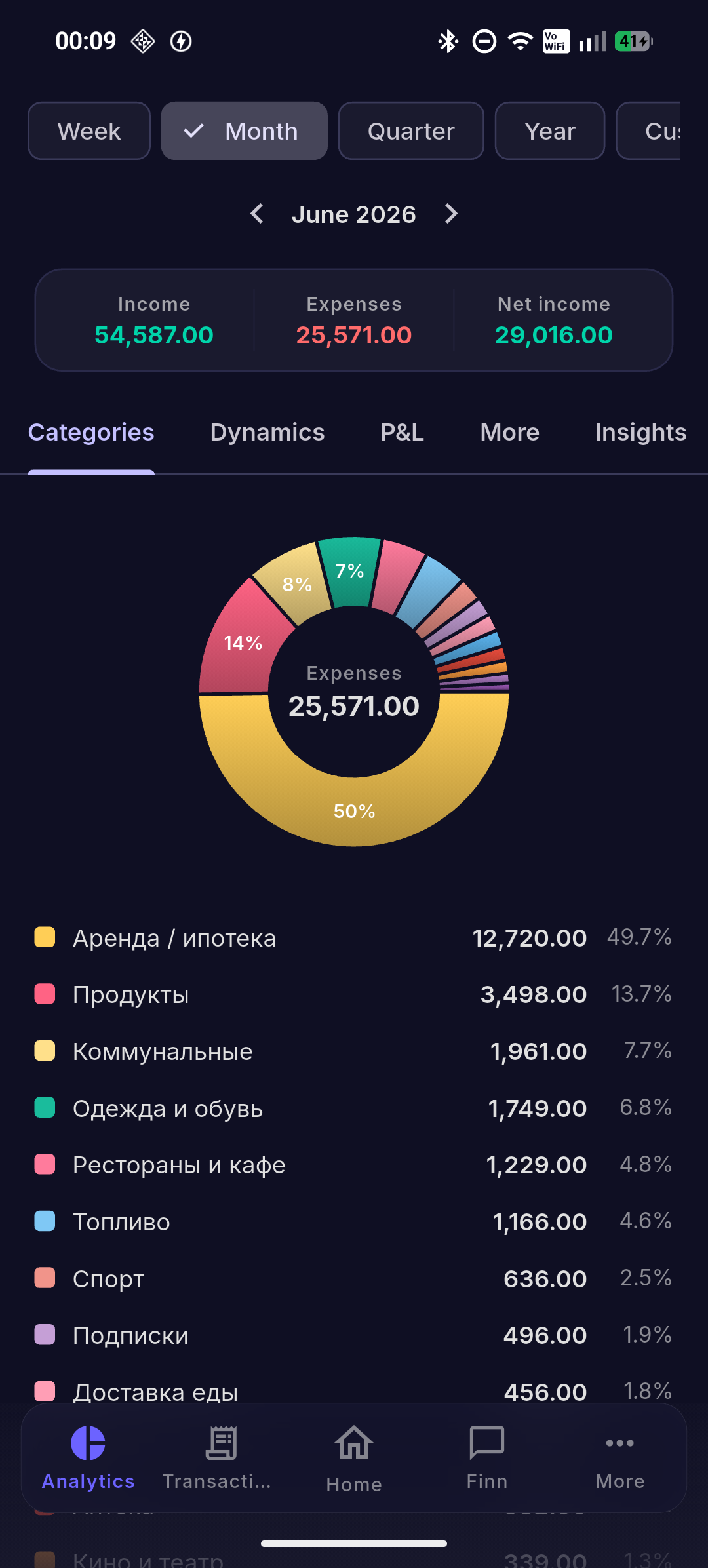
Task: Tap the 636.00 amount
Action: pyautogui.click(x=545, y=1279)
